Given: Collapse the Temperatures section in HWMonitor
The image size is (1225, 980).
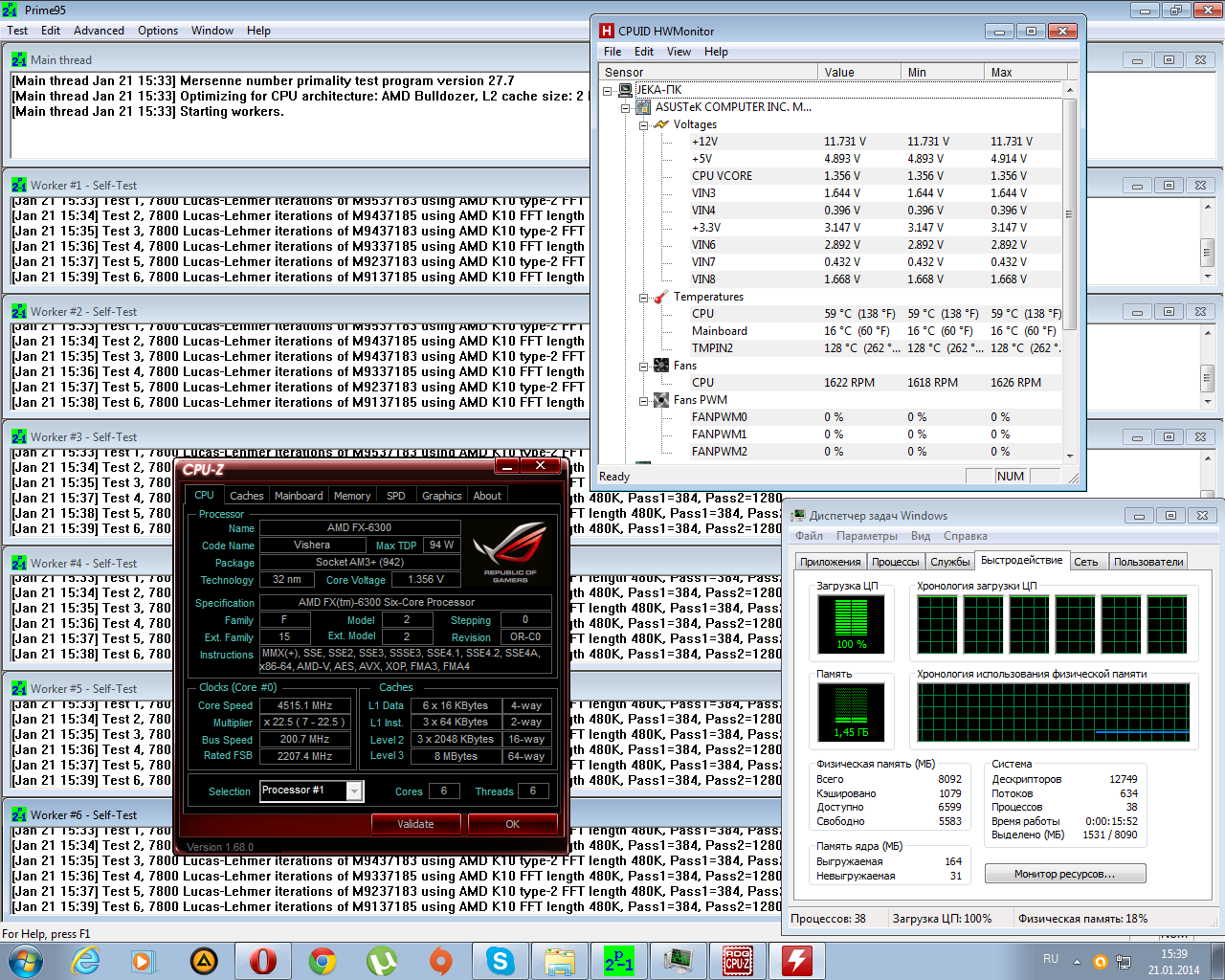Looking at the screenshot, I should pyautogui.click(x=644, y=298).
